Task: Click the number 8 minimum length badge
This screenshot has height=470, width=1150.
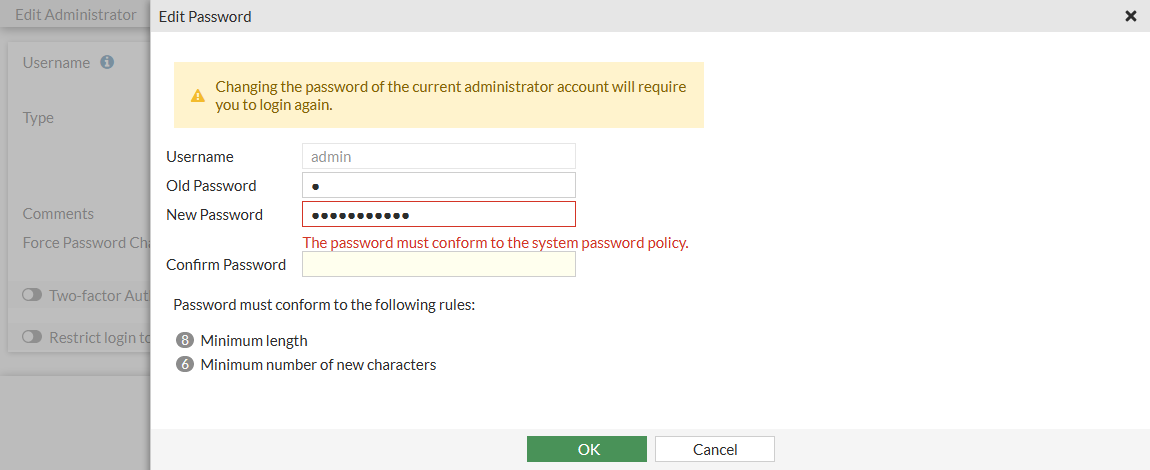Action: (184, 341)
